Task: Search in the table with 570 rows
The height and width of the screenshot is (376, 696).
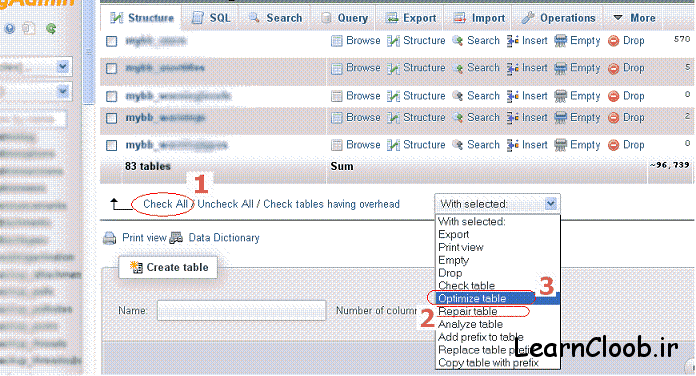Action: (476, 41)
